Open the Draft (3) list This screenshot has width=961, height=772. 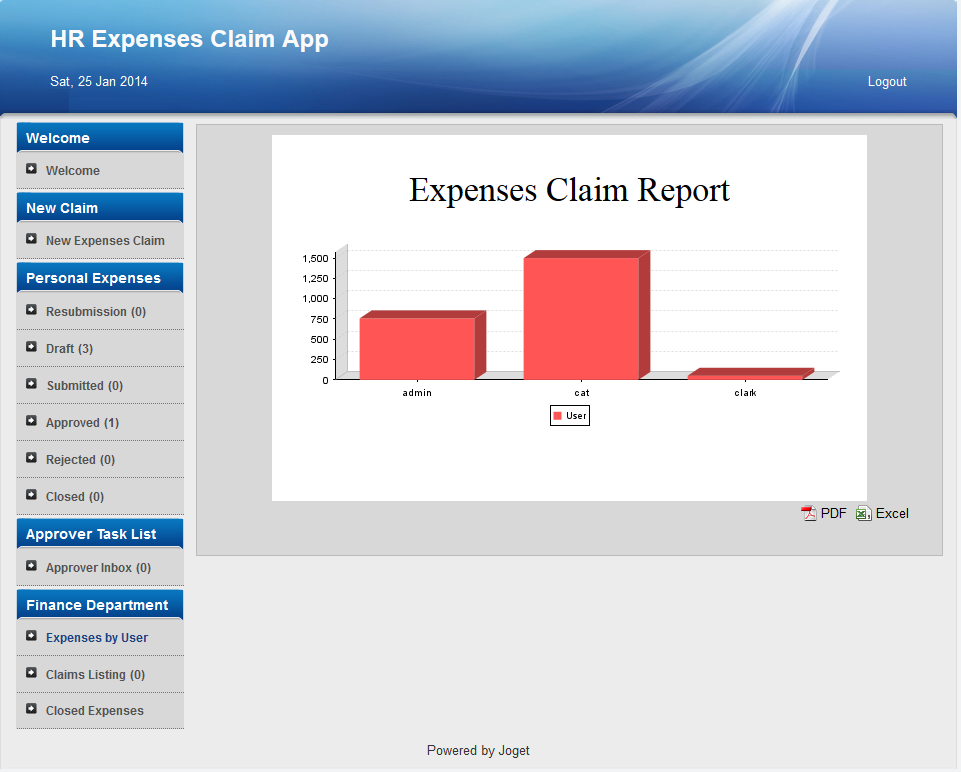69,349
